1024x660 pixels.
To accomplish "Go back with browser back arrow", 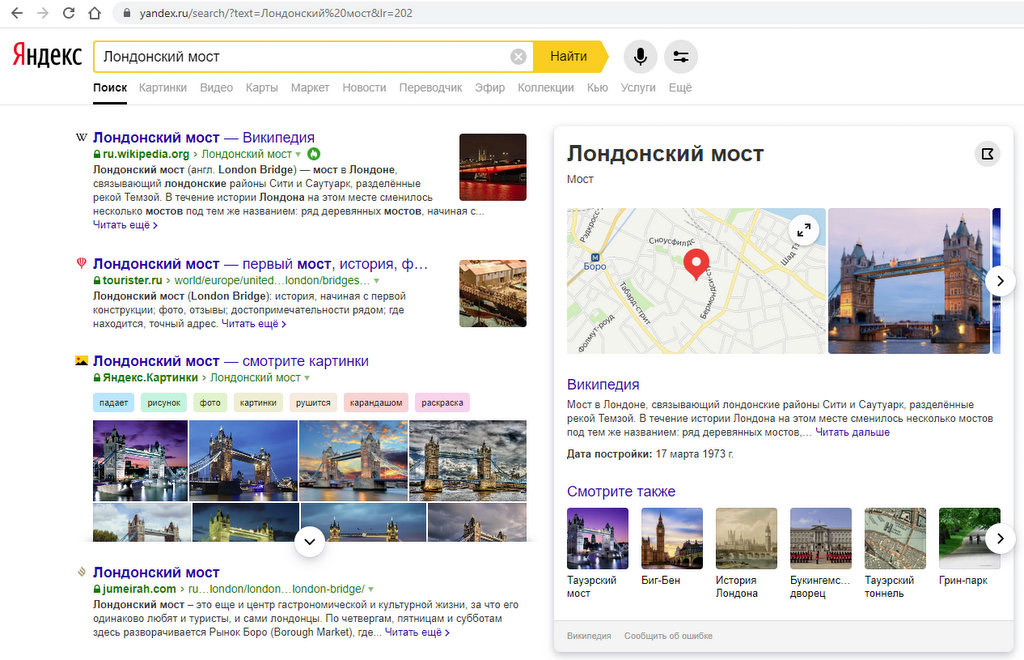I will (16, 13).
